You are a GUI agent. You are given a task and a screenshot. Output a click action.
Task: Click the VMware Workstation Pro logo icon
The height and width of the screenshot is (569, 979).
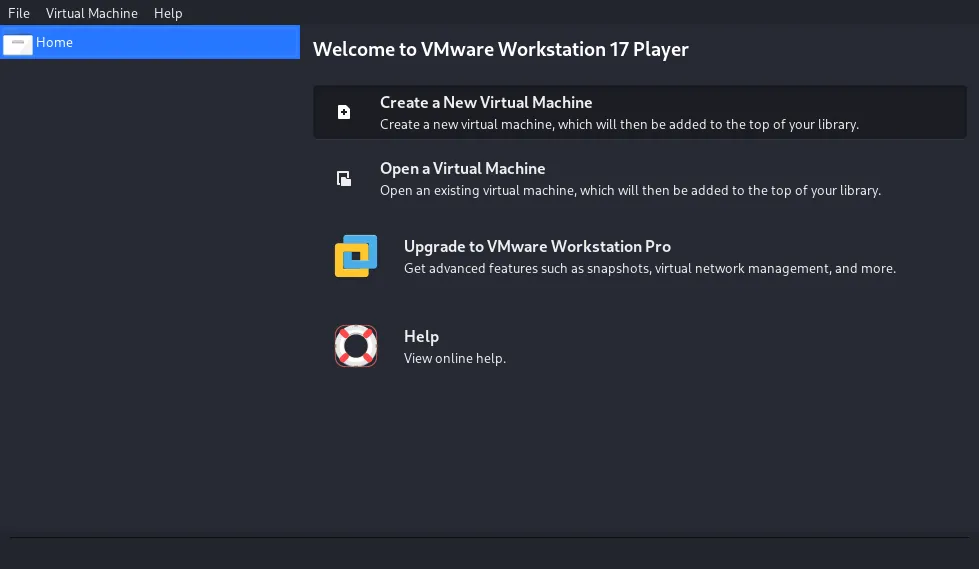coord(356,256)
